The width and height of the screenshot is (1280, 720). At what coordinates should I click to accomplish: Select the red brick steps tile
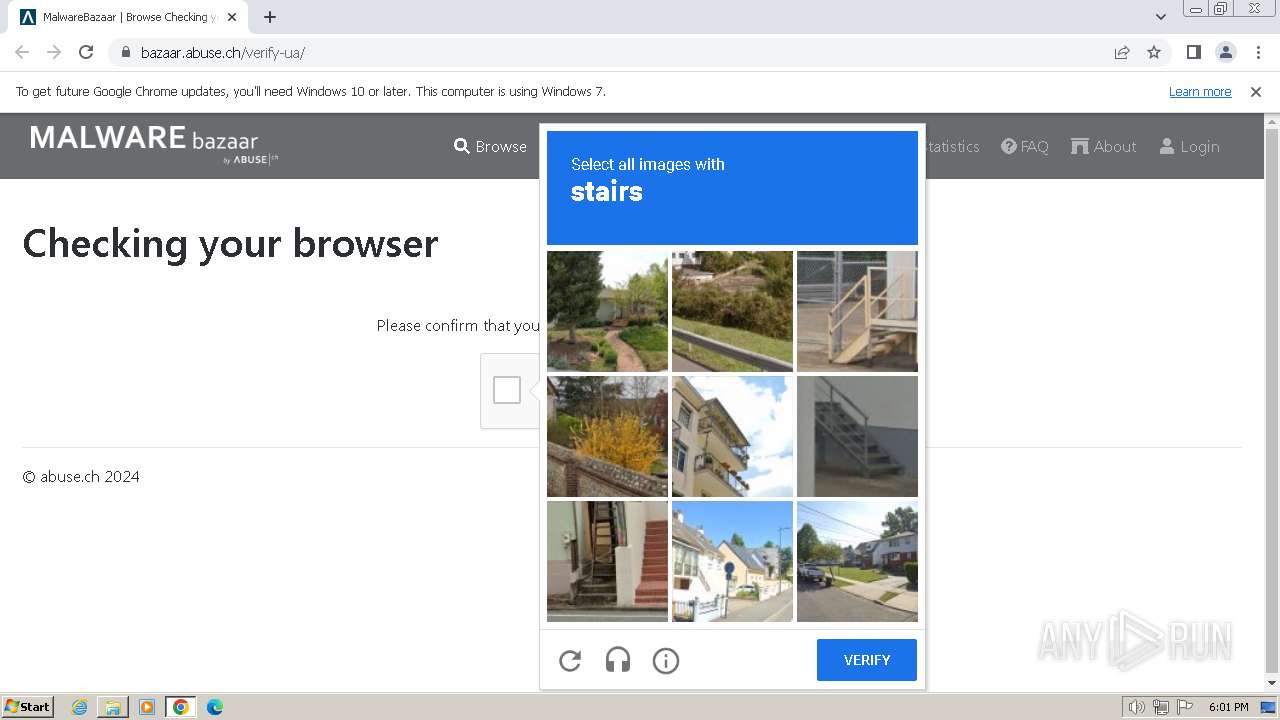pyautogui.click(x=607, y=561)
